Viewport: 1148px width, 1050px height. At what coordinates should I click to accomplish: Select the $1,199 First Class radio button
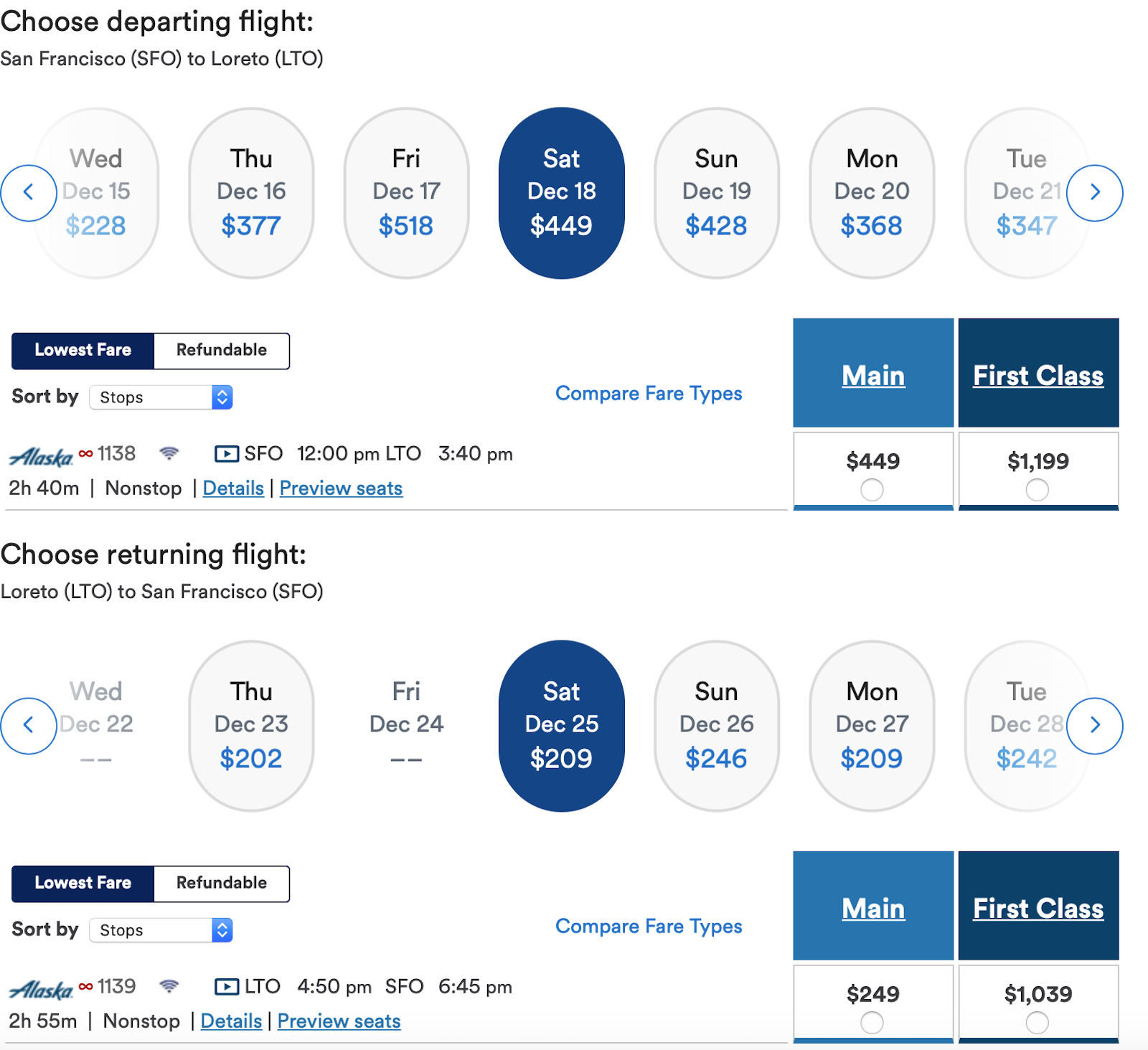[1038, 490]
